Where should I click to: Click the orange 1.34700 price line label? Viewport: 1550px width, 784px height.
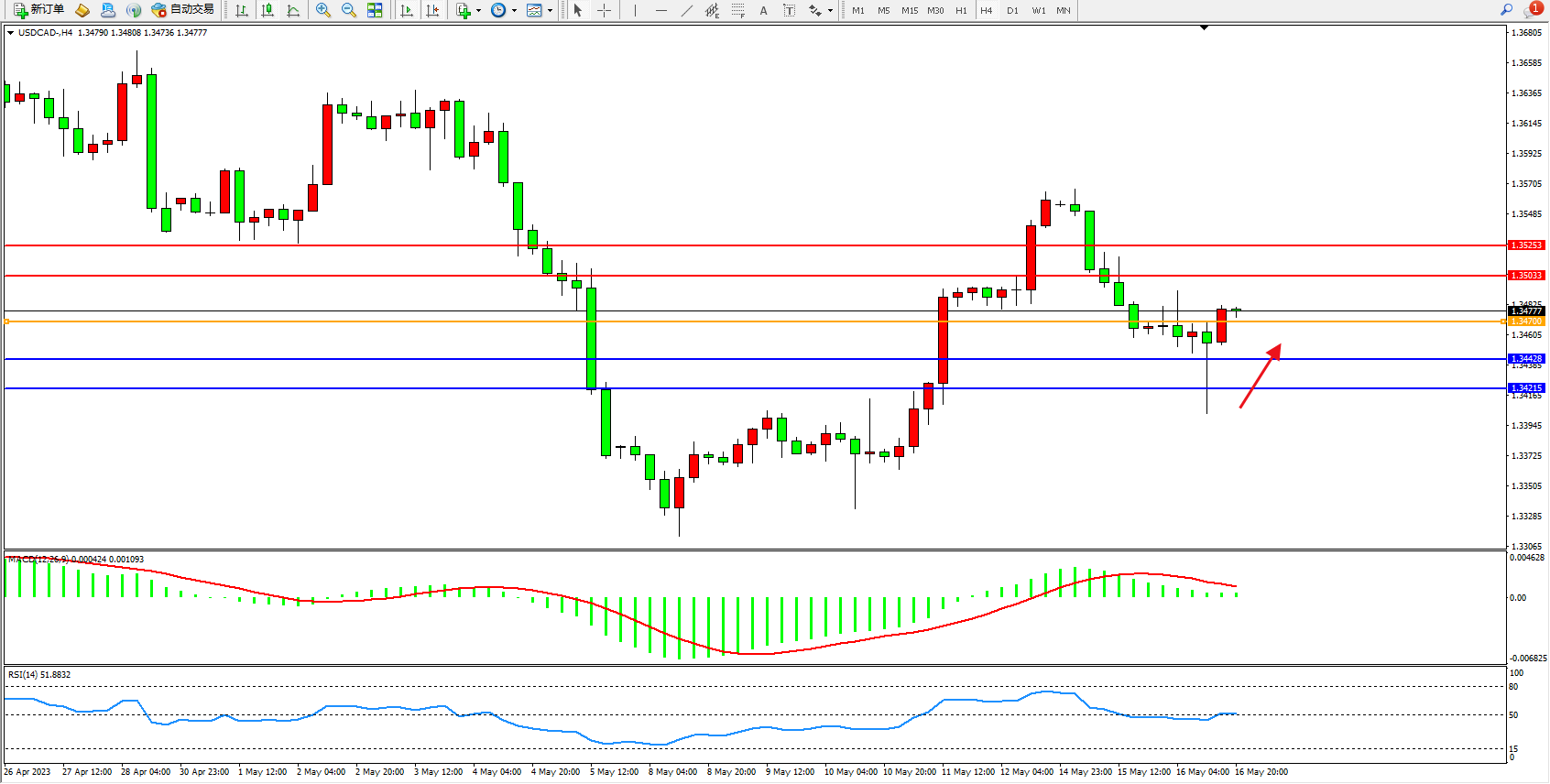coord(1526,321)
